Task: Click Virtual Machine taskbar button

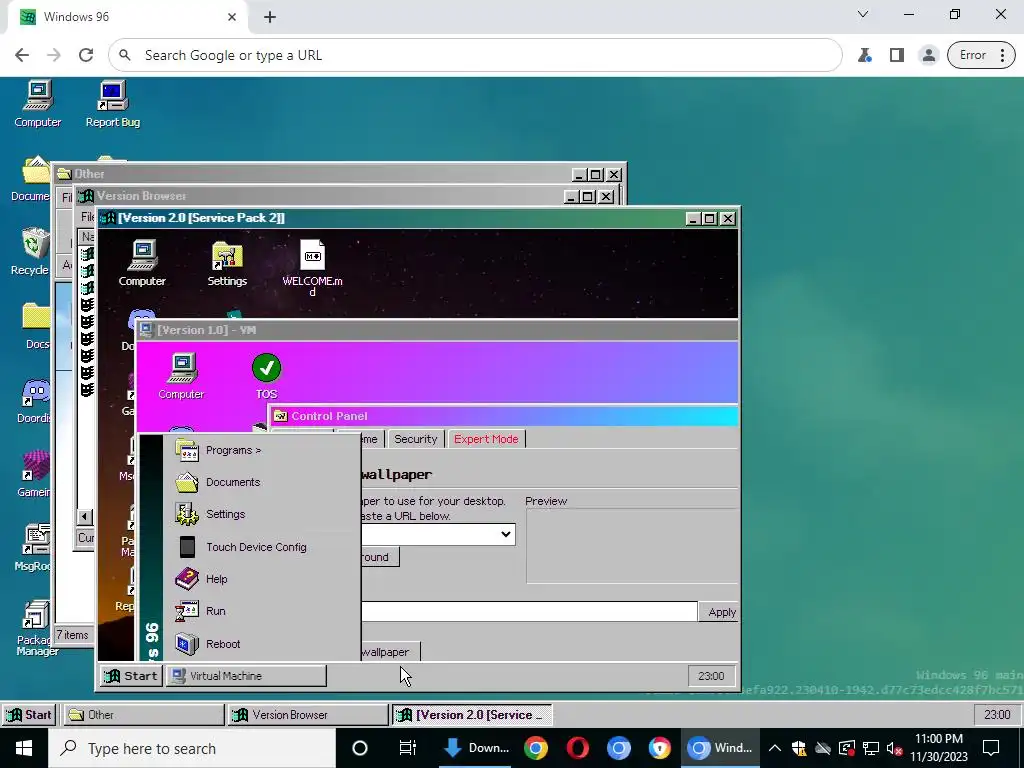Action: click(246, 675)
